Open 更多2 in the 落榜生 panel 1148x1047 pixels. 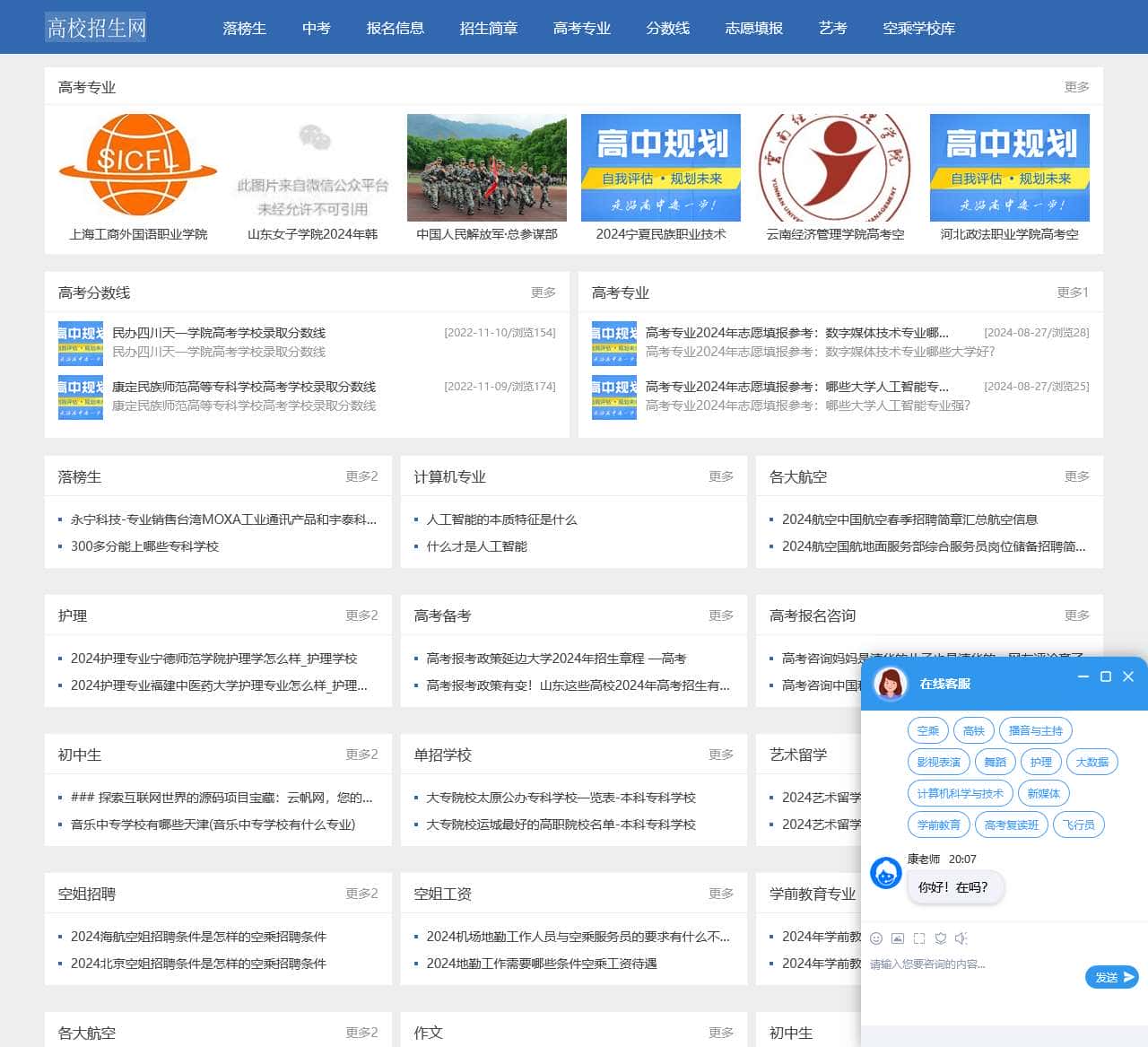(x=361, y=476)
